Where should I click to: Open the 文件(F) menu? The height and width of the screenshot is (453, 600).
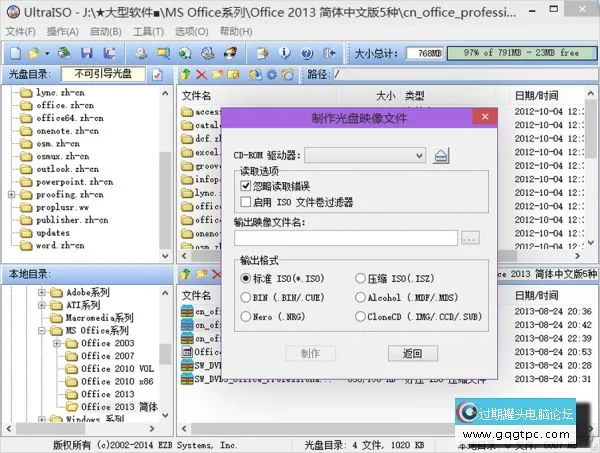pyautogui.click(x=21, y=31)
